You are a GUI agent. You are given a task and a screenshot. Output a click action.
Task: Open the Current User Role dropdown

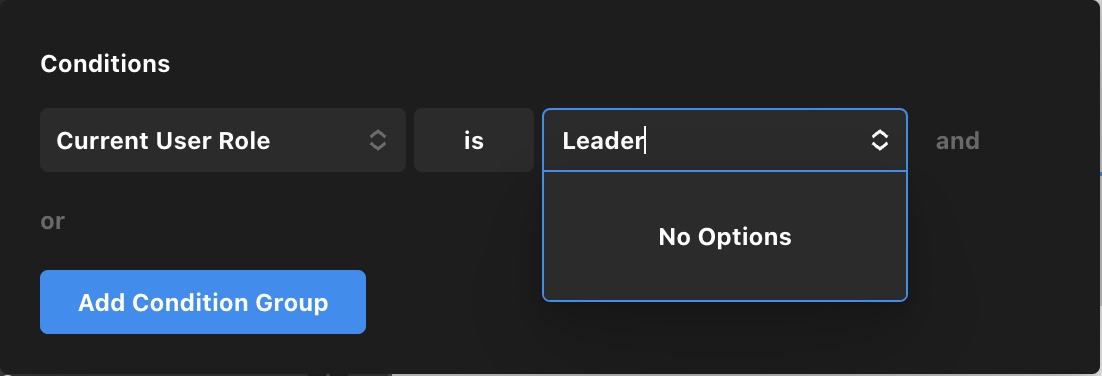(223, 140)
